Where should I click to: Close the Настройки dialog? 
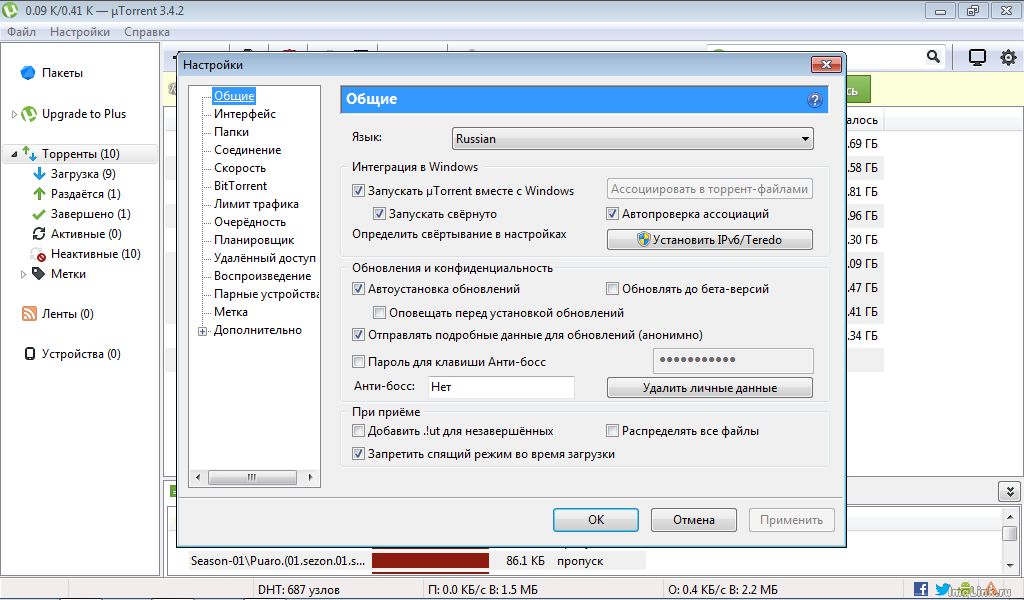pos(826,64)
